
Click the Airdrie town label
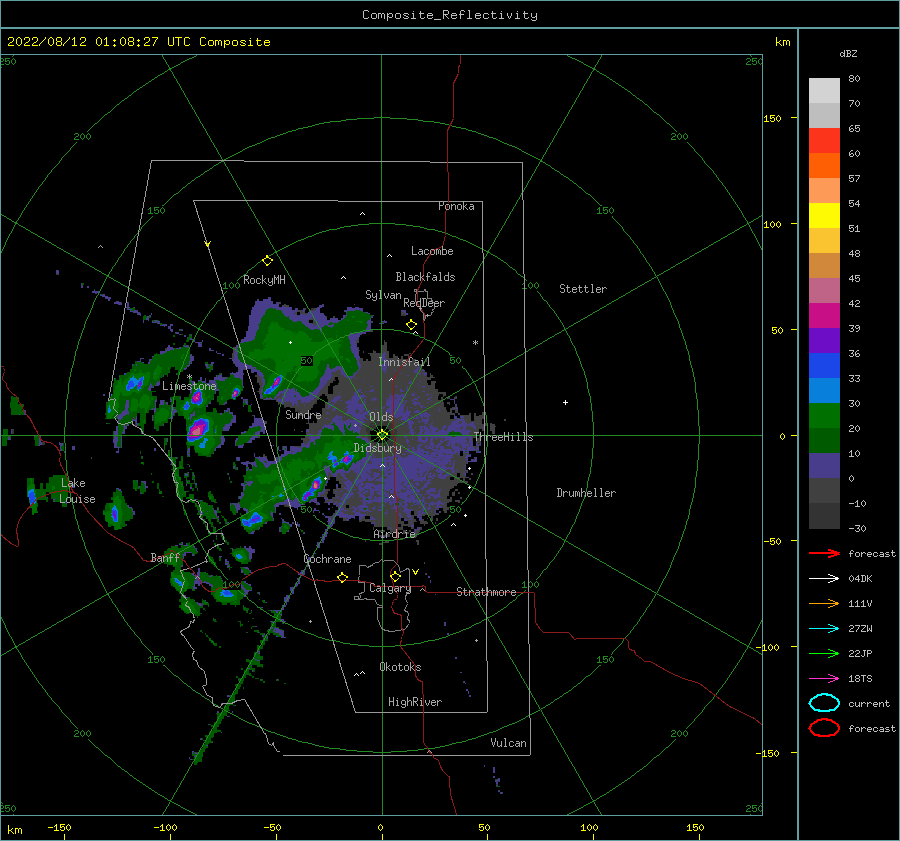(394, 534)
